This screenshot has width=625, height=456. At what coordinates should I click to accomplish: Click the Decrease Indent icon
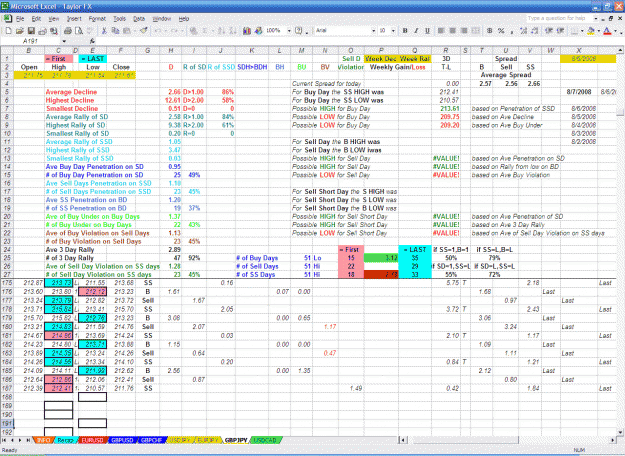[x=549, y=31]
